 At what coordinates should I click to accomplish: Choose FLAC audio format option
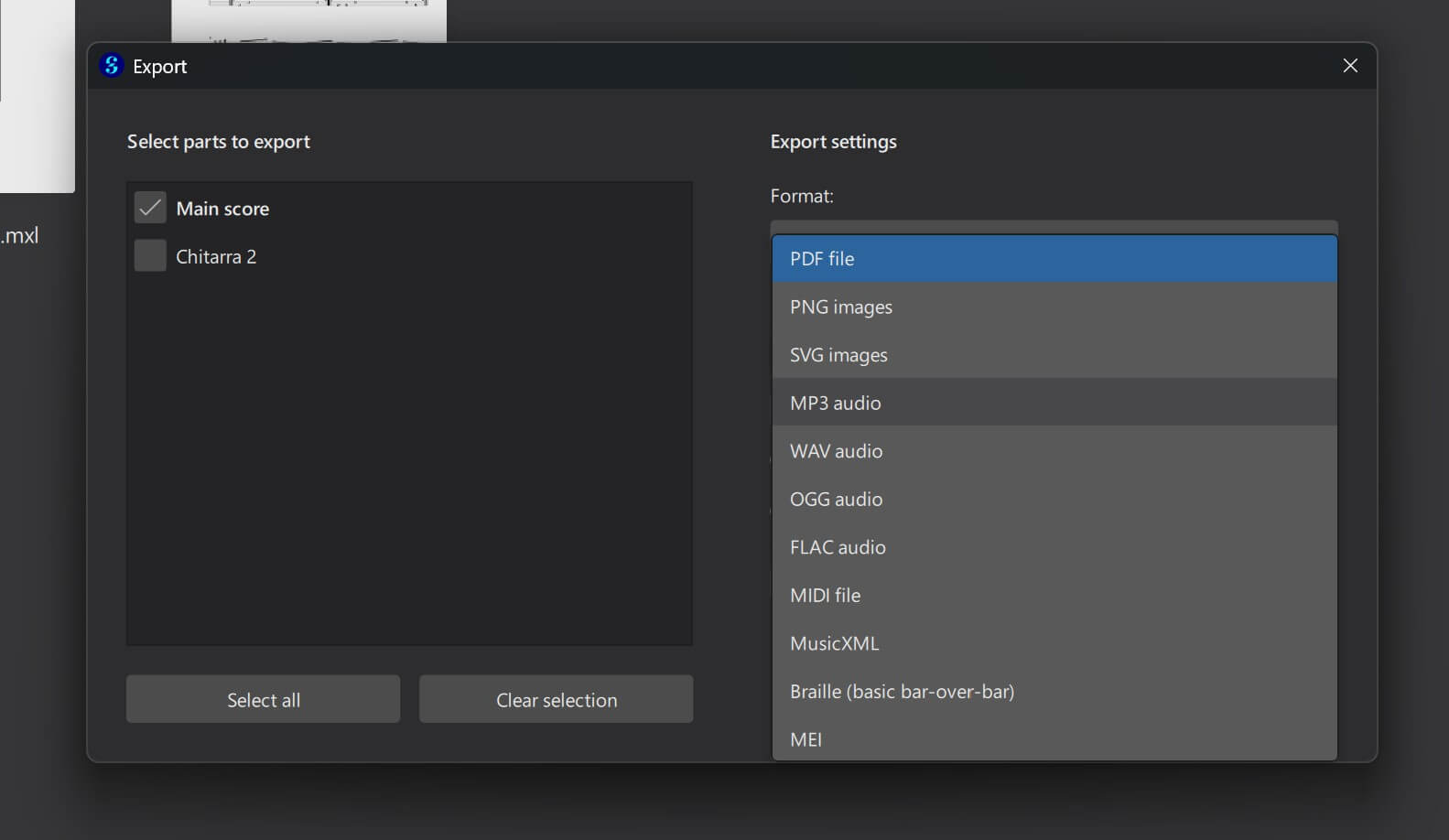1054,547
